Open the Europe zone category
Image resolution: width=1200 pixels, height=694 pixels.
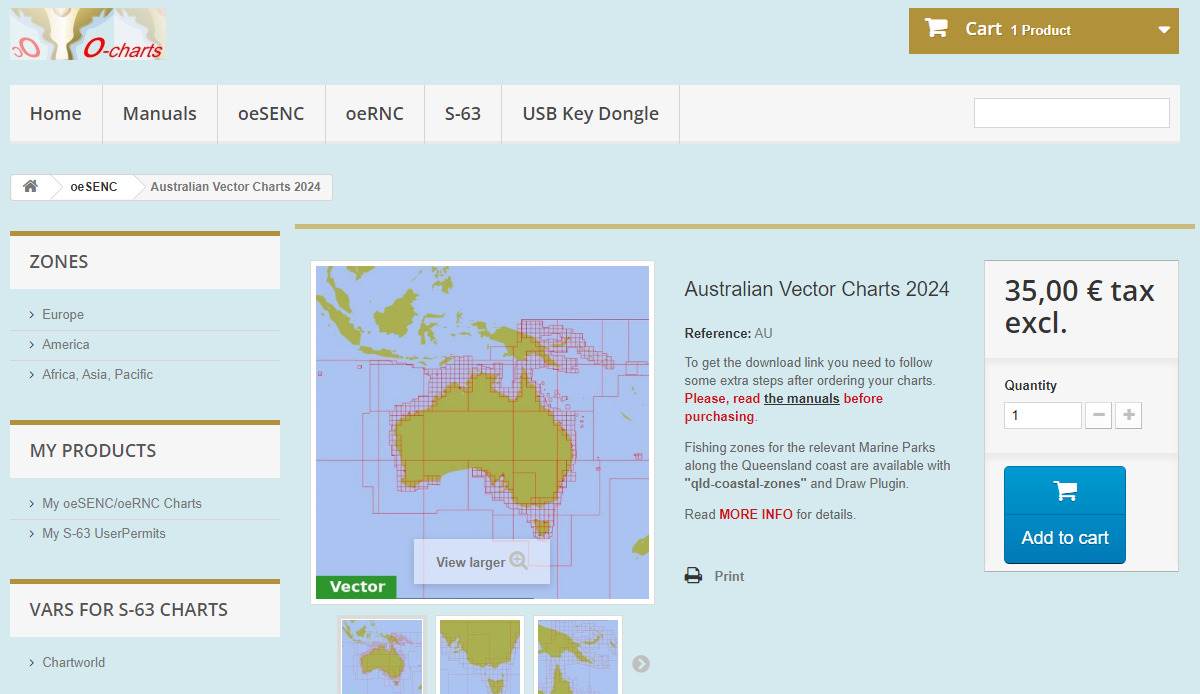coord(62,315)
